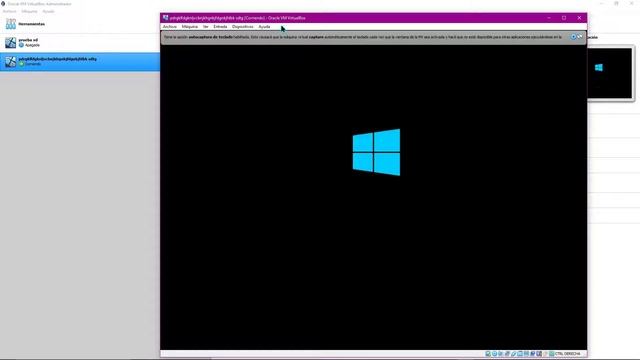Click the keyboard capture status icon
640x360 pixels.
pyautogui.click(x=551, y=353)
